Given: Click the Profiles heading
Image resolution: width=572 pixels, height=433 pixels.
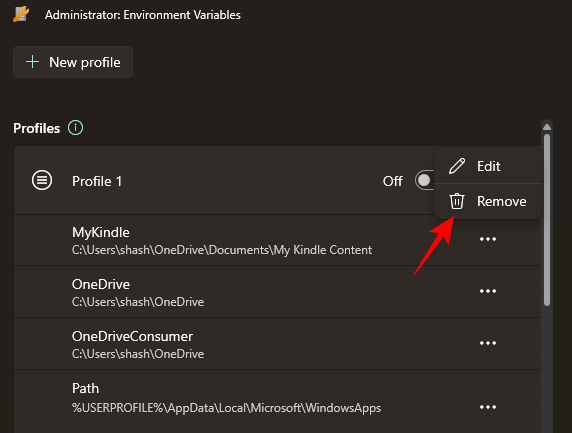Looking at the screenshot, I should click(36, 128).
